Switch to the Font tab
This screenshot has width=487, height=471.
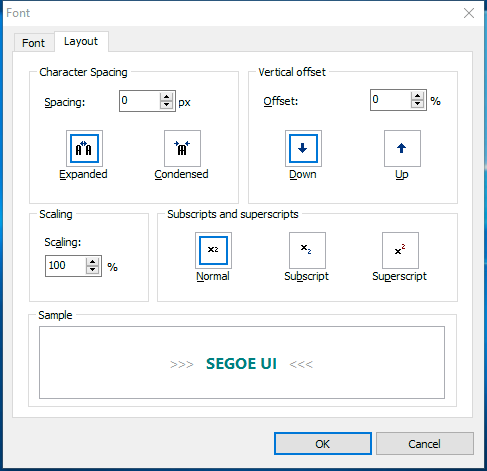tap(34, 43)
